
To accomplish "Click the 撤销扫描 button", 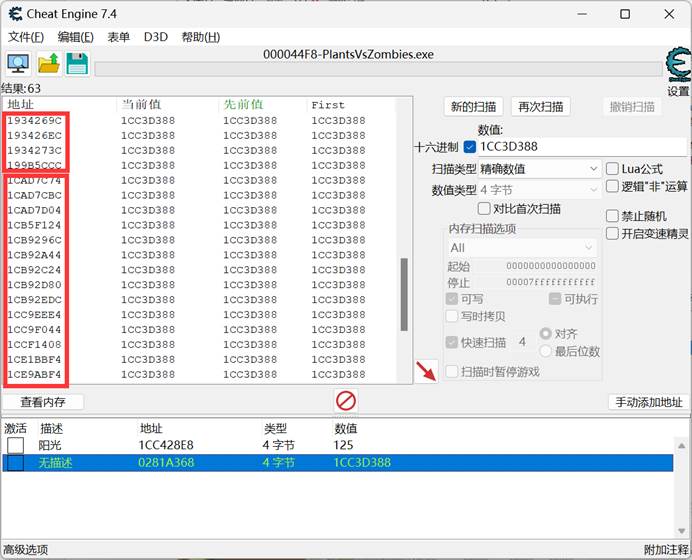I will coord(632,106).
